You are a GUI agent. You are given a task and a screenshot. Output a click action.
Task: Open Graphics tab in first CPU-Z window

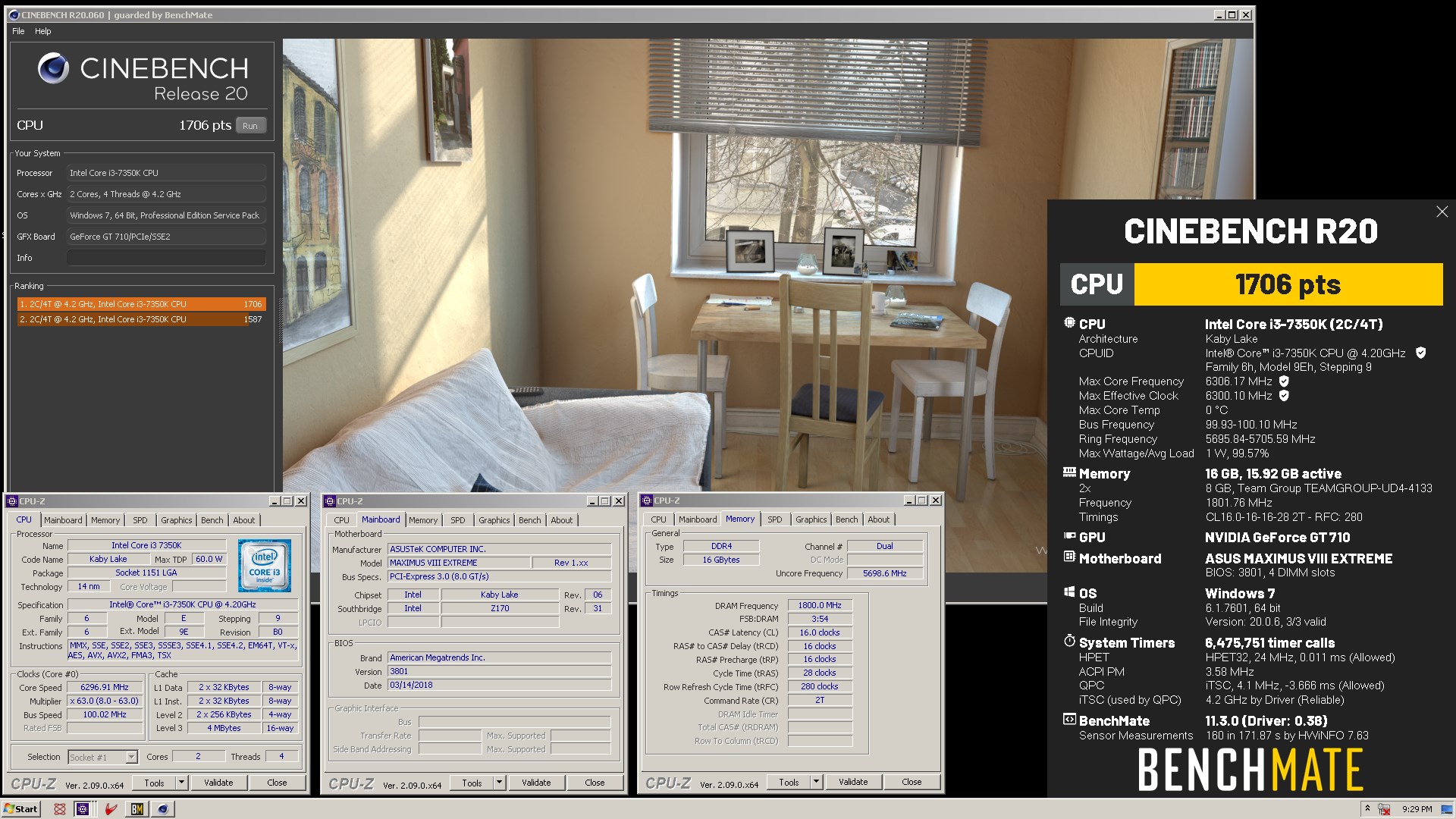coord(177,520)
